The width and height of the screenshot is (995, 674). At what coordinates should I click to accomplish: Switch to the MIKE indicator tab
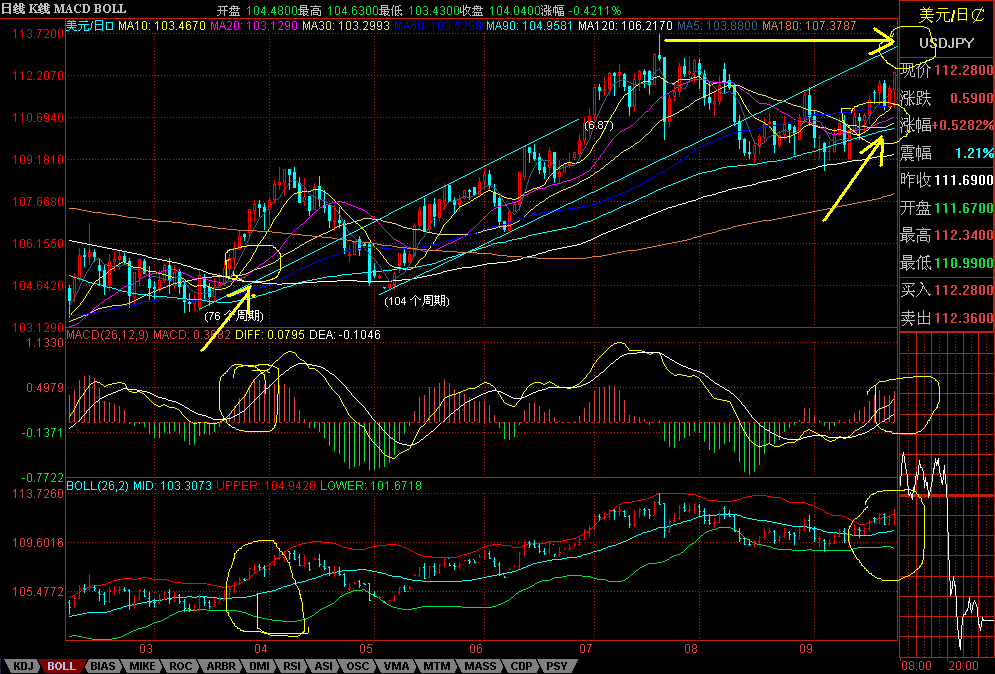tap(142, 666)
